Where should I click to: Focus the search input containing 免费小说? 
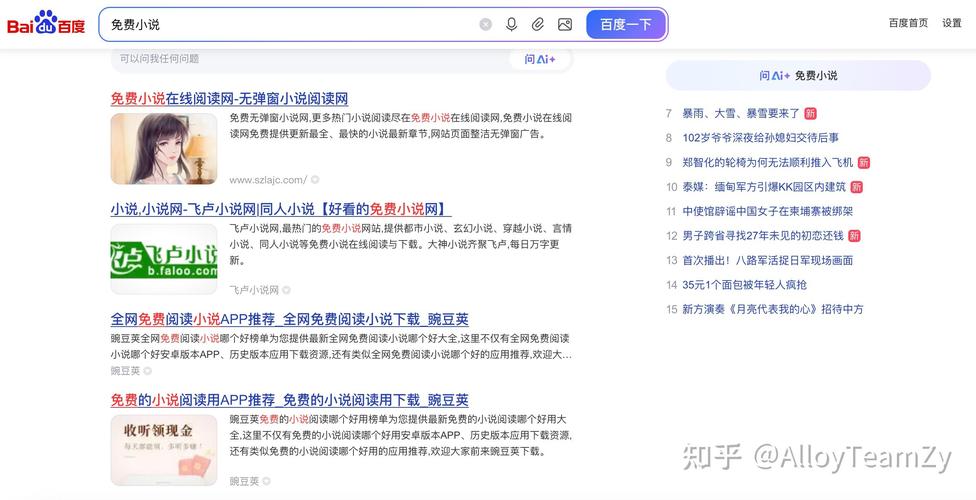[x=286, y=24]
